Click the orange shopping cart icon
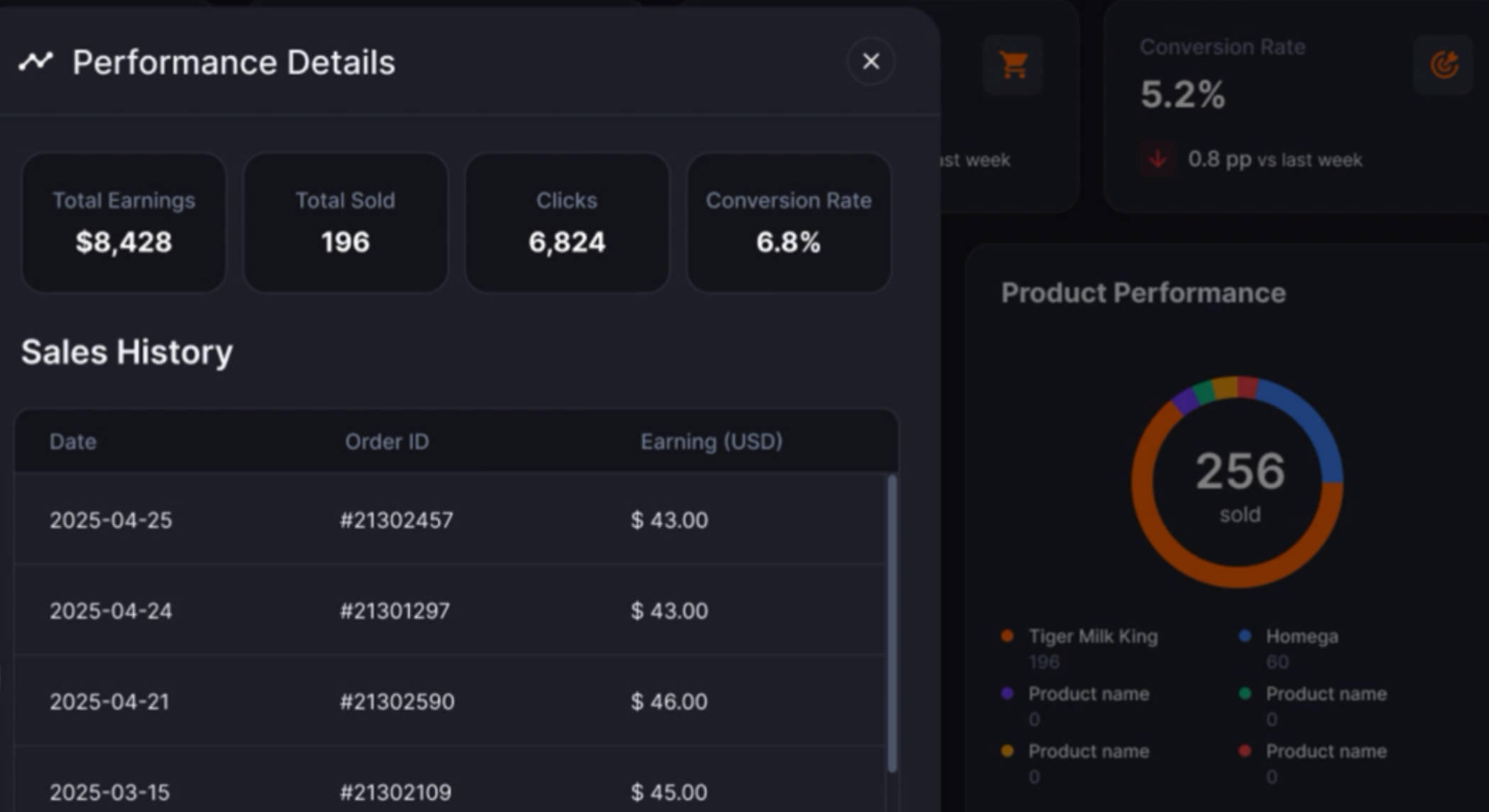The height and width of the screenshot is (812, 1489). click(x=1013, y=65)
